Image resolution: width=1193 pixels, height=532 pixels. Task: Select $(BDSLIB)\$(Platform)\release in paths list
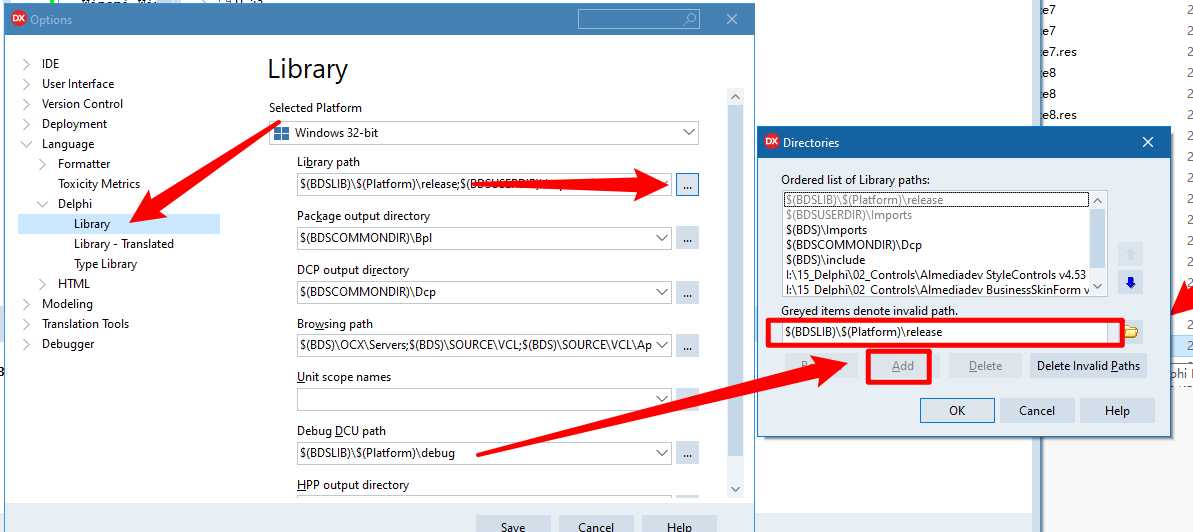pos(937,200)
